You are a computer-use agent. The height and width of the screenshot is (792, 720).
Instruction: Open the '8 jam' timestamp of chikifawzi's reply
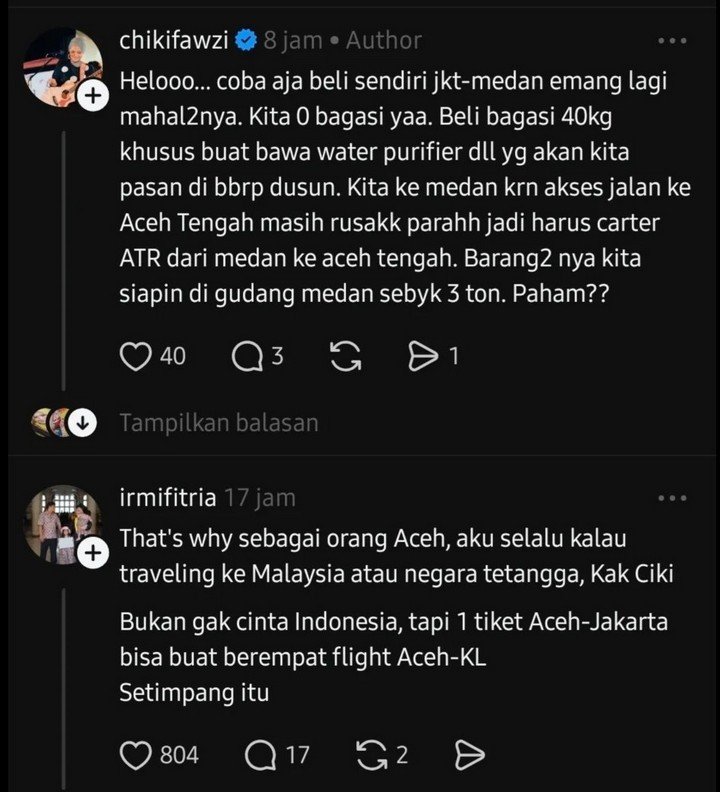[x=293, y=41]
